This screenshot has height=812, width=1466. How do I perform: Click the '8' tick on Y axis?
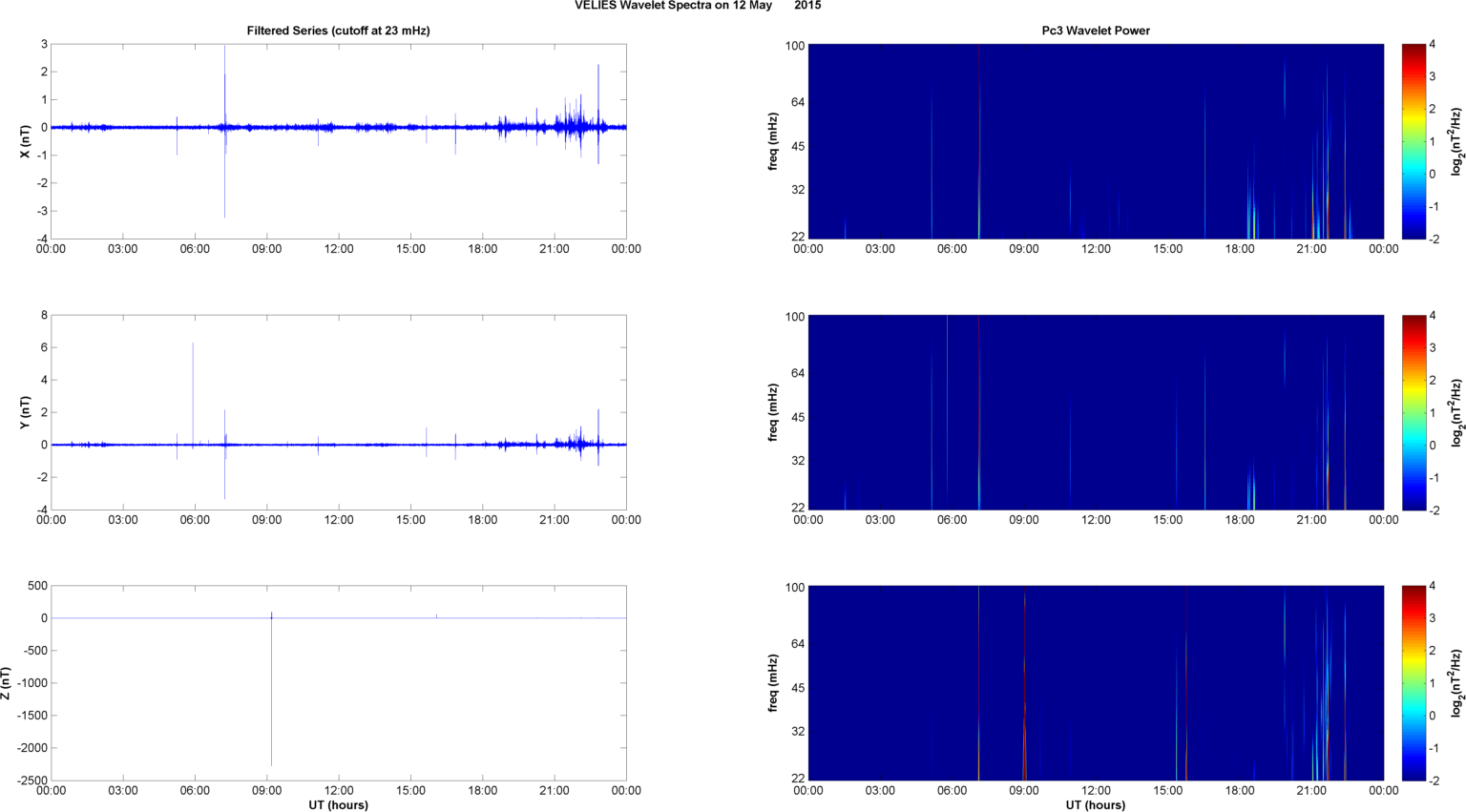44,315
